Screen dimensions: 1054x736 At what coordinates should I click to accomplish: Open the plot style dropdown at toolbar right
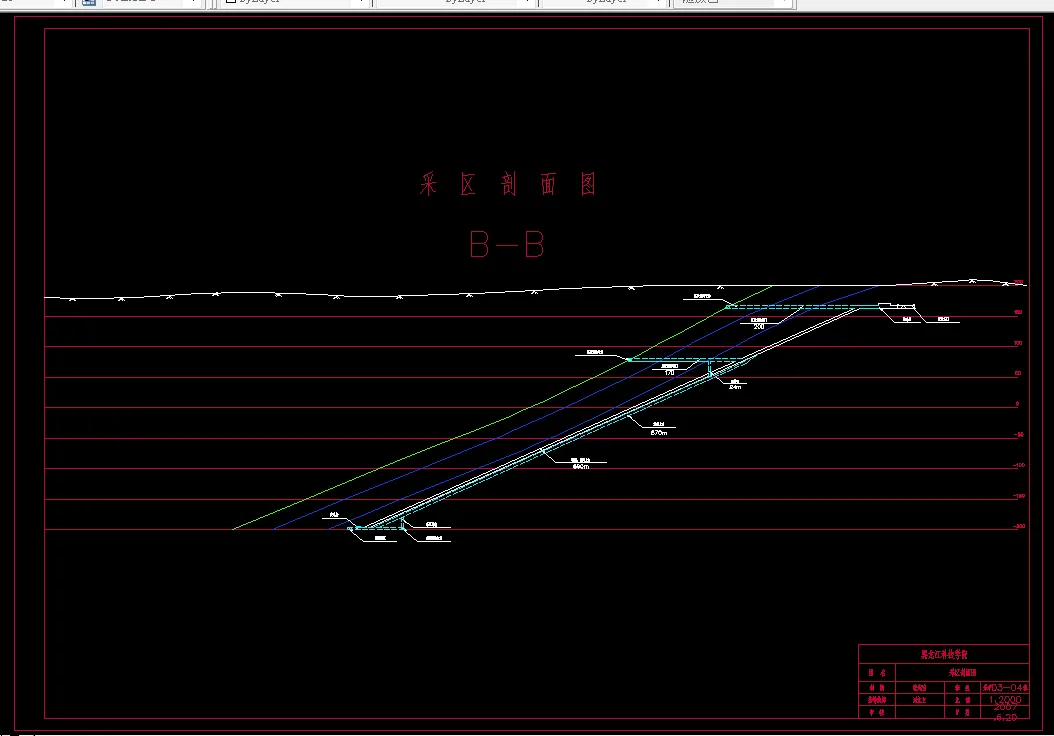click(x=733, y=2)
